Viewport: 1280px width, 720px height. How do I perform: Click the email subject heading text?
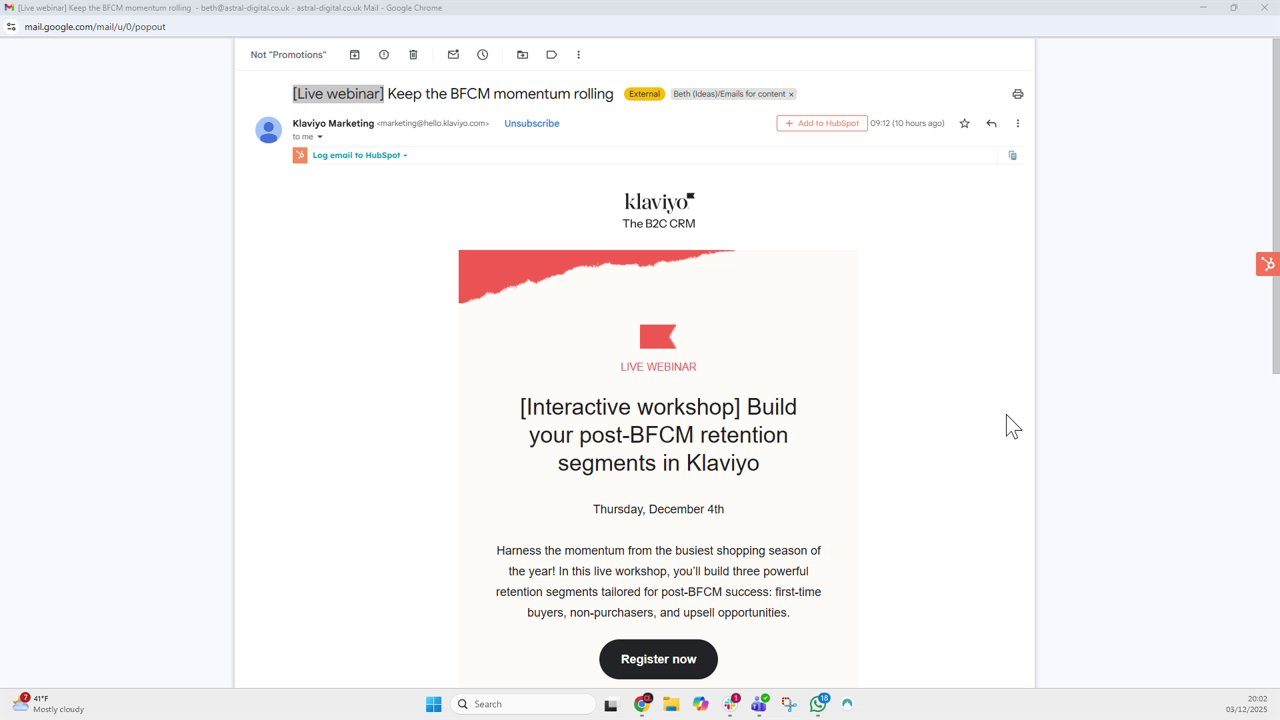click(x=453, y=94)
